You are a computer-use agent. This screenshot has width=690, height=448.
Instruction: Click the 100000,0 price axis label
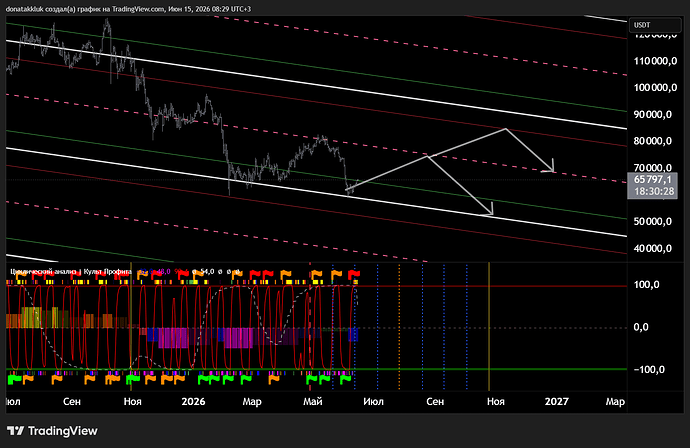tap(655, 88)
